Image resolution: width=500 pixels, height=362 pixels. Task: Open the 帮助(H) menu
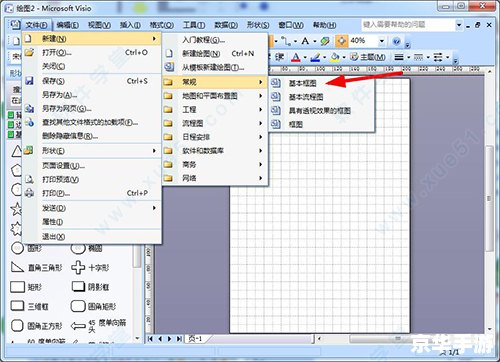(324, 25)
